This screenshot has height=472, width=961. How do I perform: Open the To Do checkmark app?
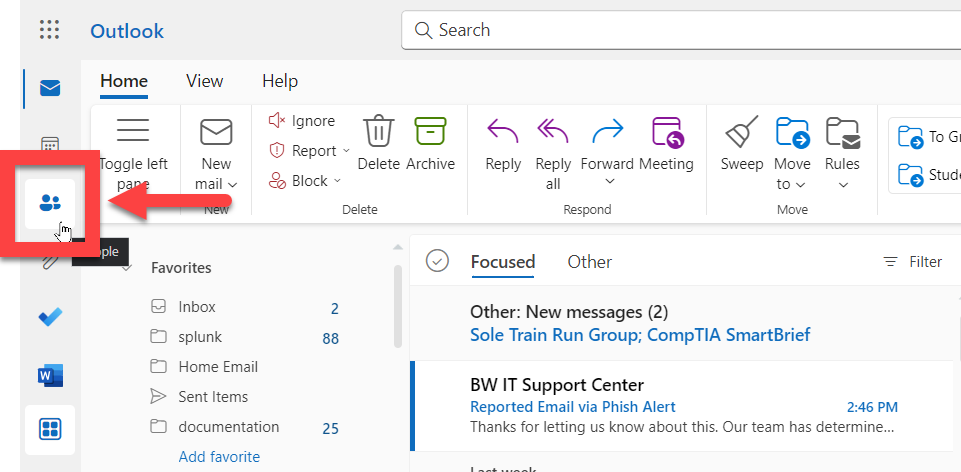(x=50, y=318)
